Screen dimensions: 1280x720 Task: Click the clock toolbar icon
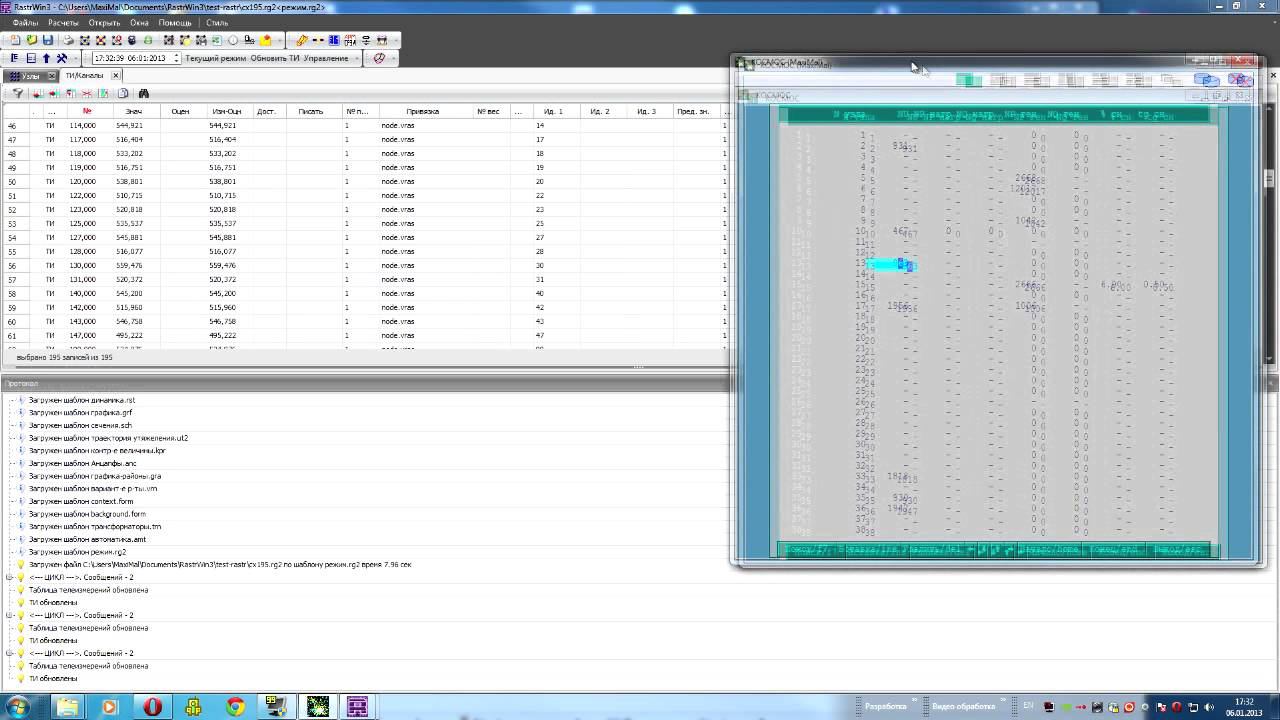point(233,40)
